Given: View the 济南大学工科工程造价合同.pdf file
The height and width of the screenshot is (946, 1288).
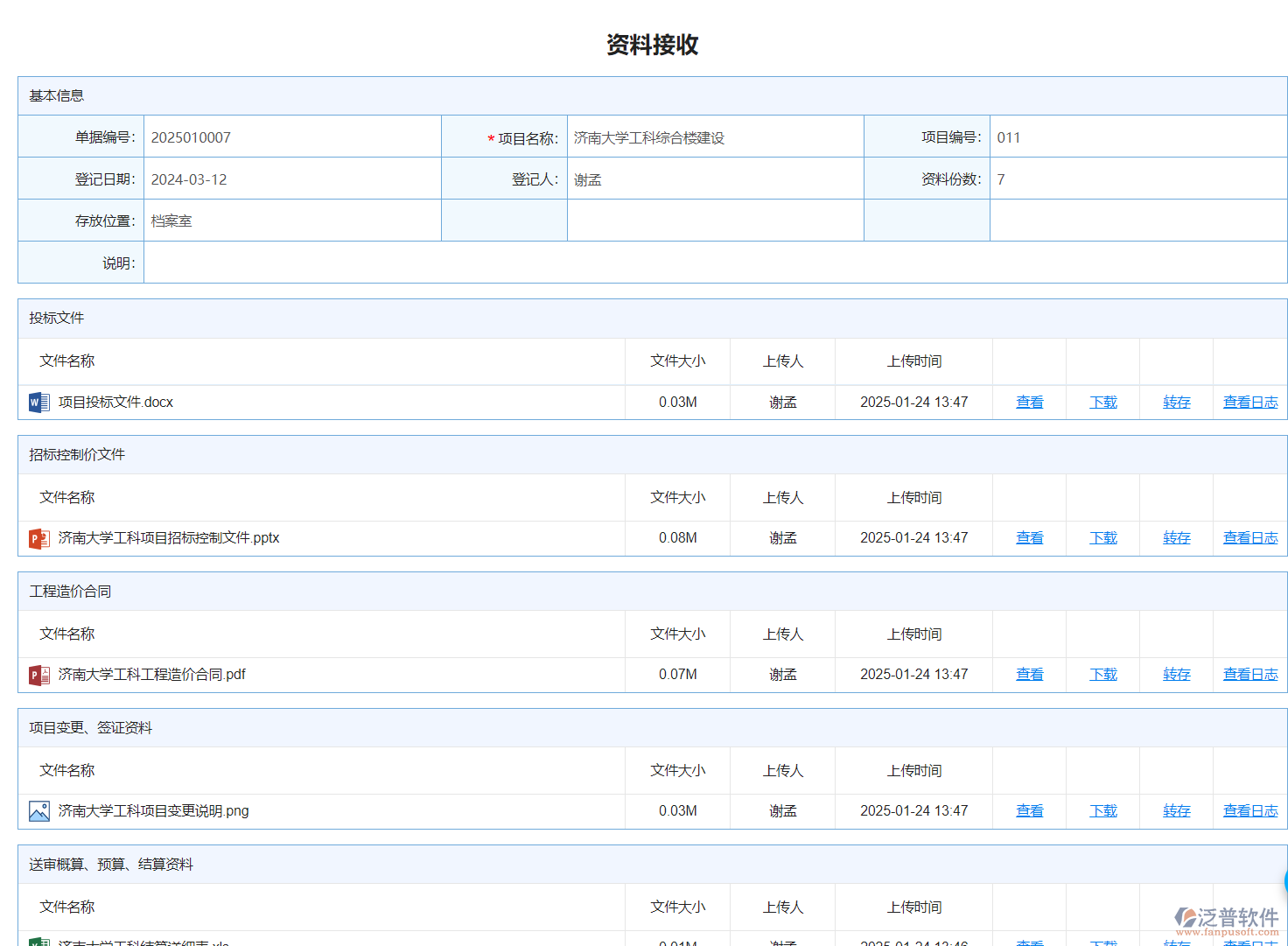Looking at the screenshot, I should pyautogui.click(x=1029, y=675).
